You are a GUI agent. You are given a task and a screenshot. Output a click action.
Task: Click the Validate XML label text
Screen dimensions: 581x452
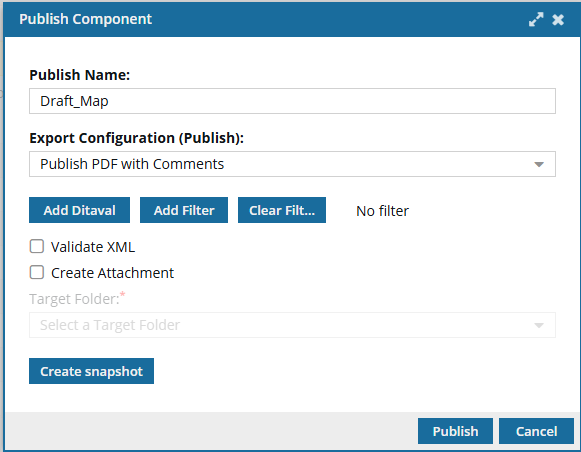click(x=93, y=247)
